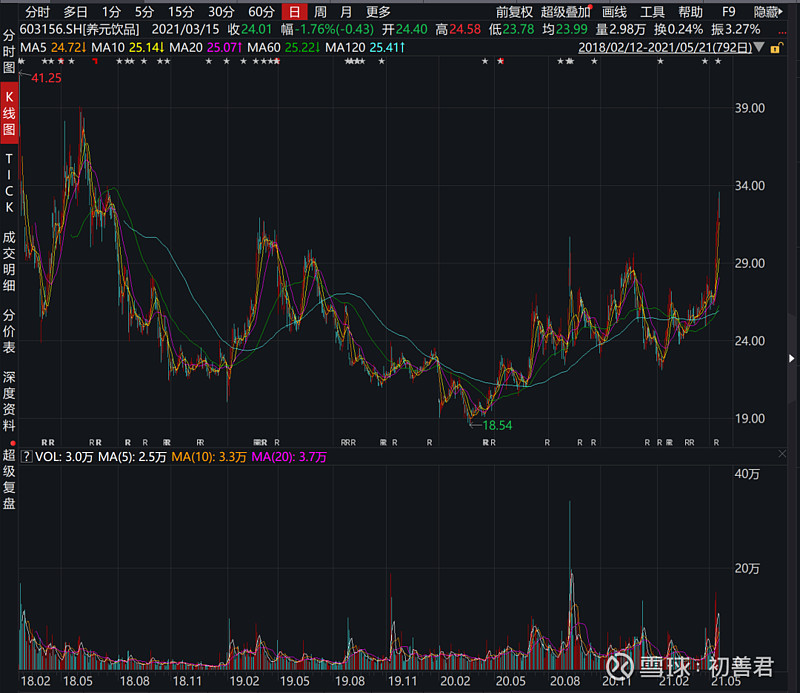
Task: Click the volume MA(10): 3.3万 label
Action: [x=209, y=457]
